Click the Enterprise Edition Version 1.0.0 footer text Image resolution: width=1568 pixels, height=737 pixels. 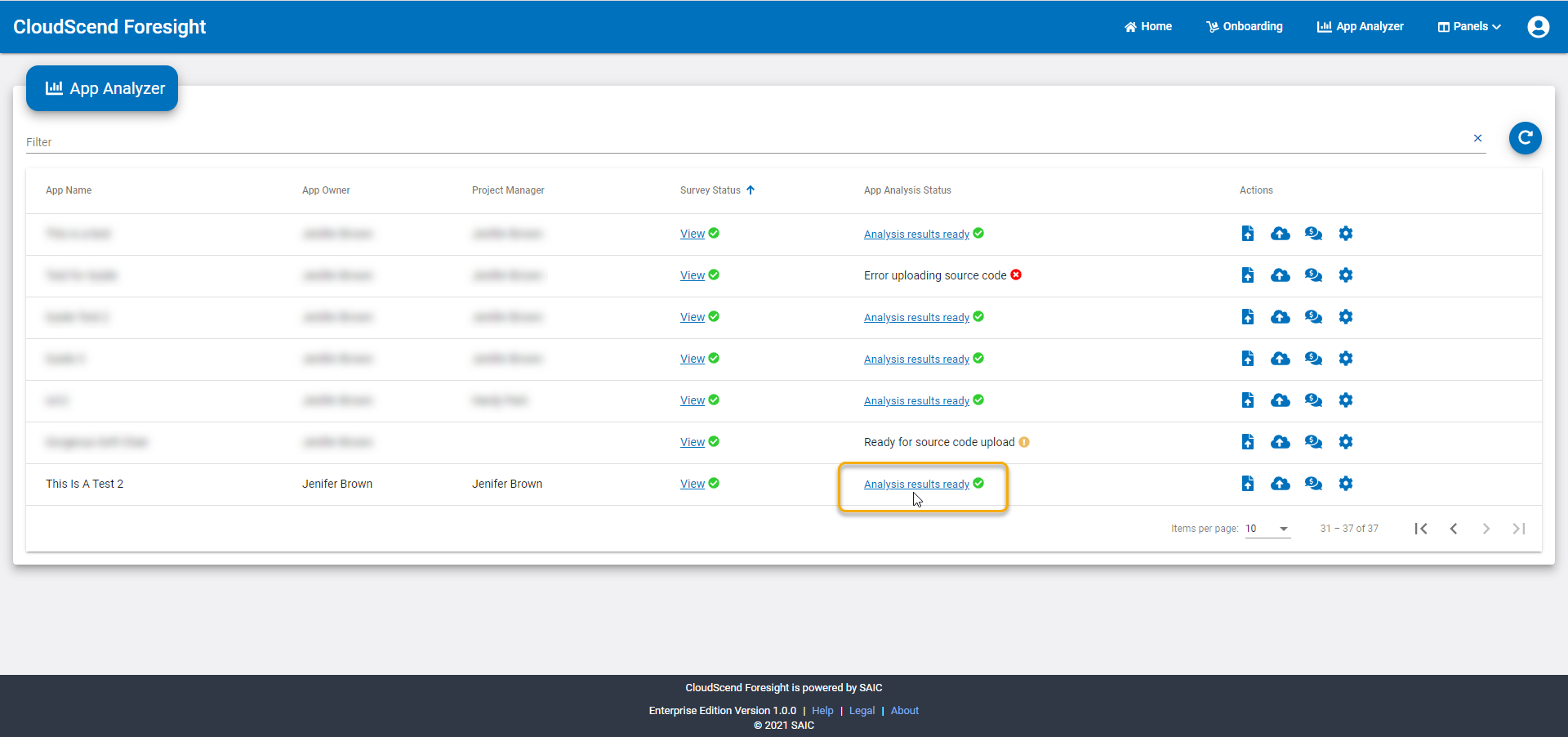(723, 711)
